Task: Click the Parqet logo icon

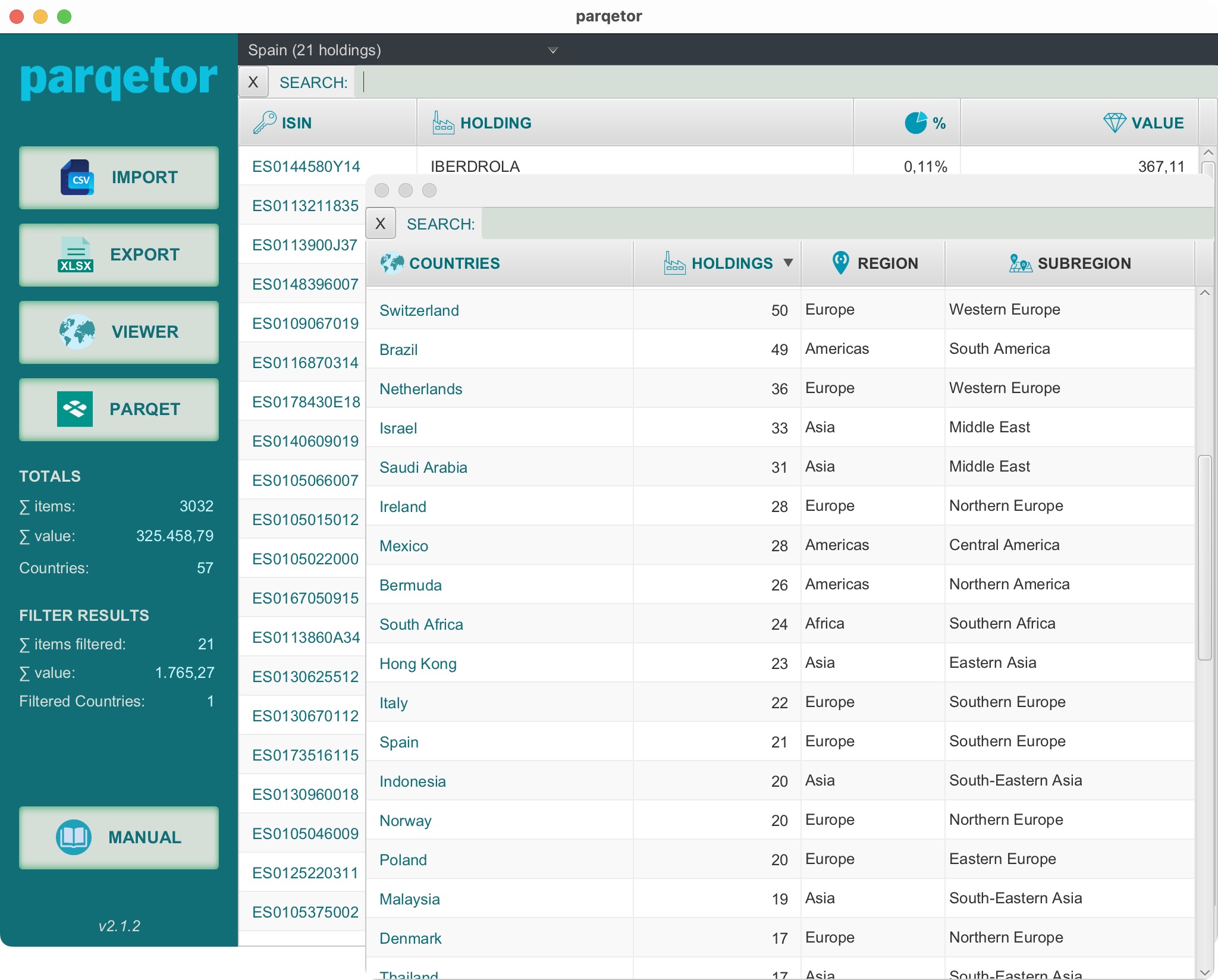Action: click(x=75, y=409)
